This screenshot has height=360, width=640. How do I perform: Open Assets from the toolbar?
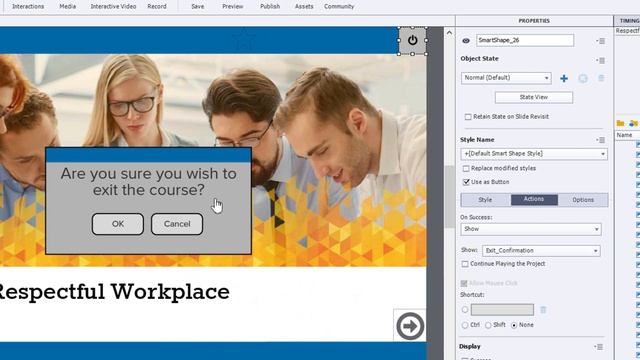tap(304, 7)
